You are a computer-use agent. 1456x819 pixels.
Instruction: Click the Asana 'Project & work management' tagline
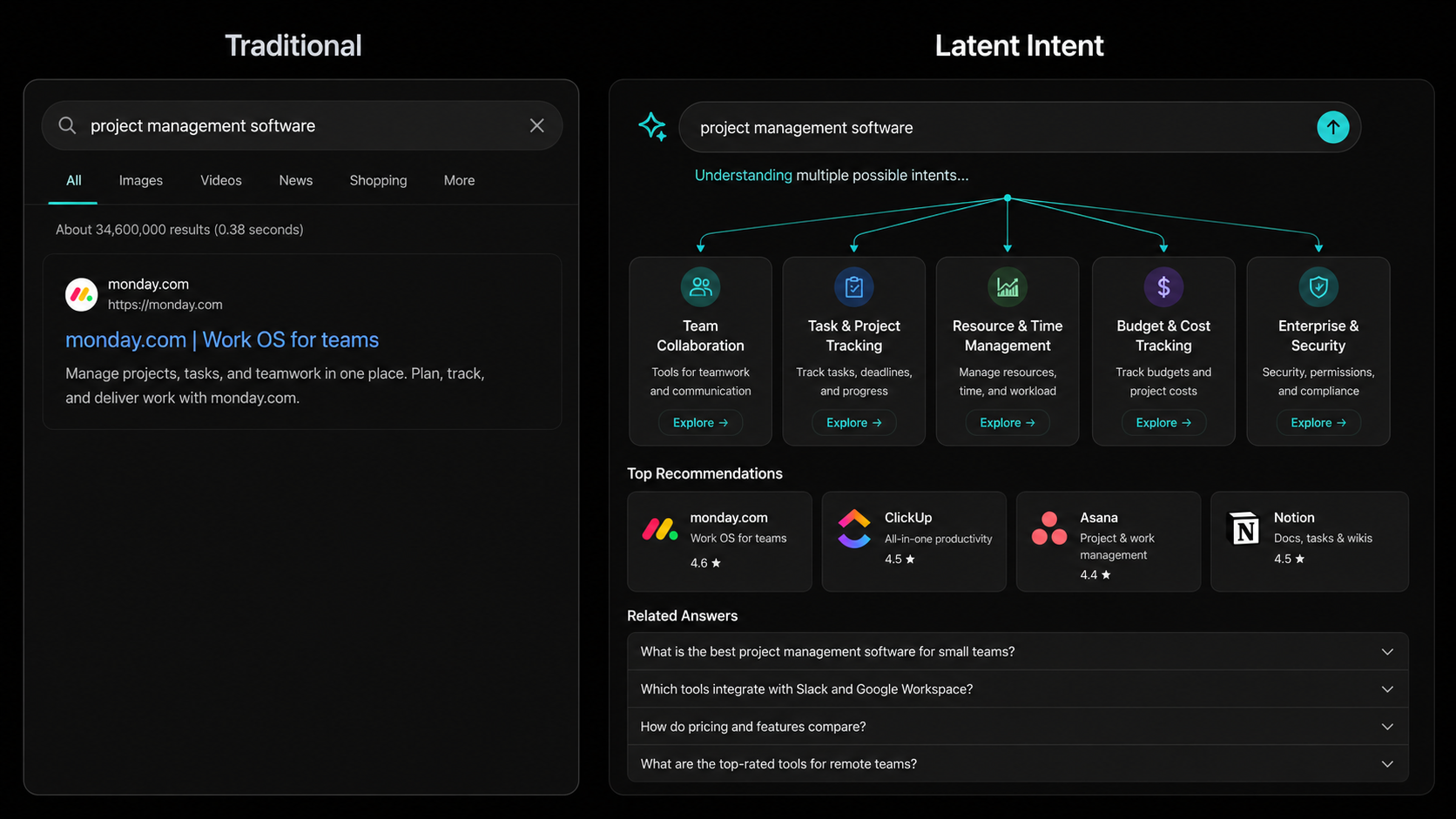1117,547
